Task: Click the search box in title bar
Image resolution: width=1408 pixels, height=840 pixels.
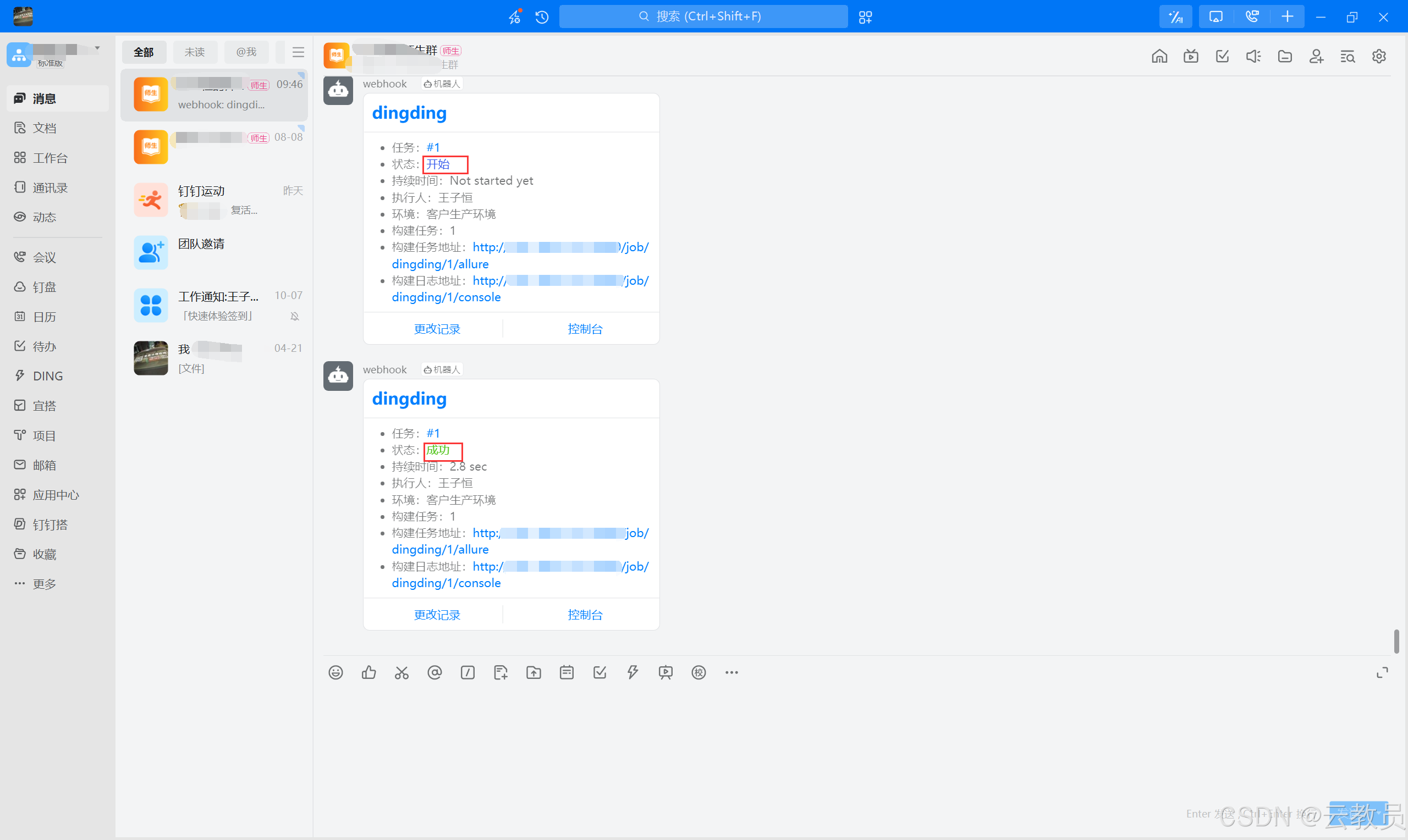Action: pos(703,16)
